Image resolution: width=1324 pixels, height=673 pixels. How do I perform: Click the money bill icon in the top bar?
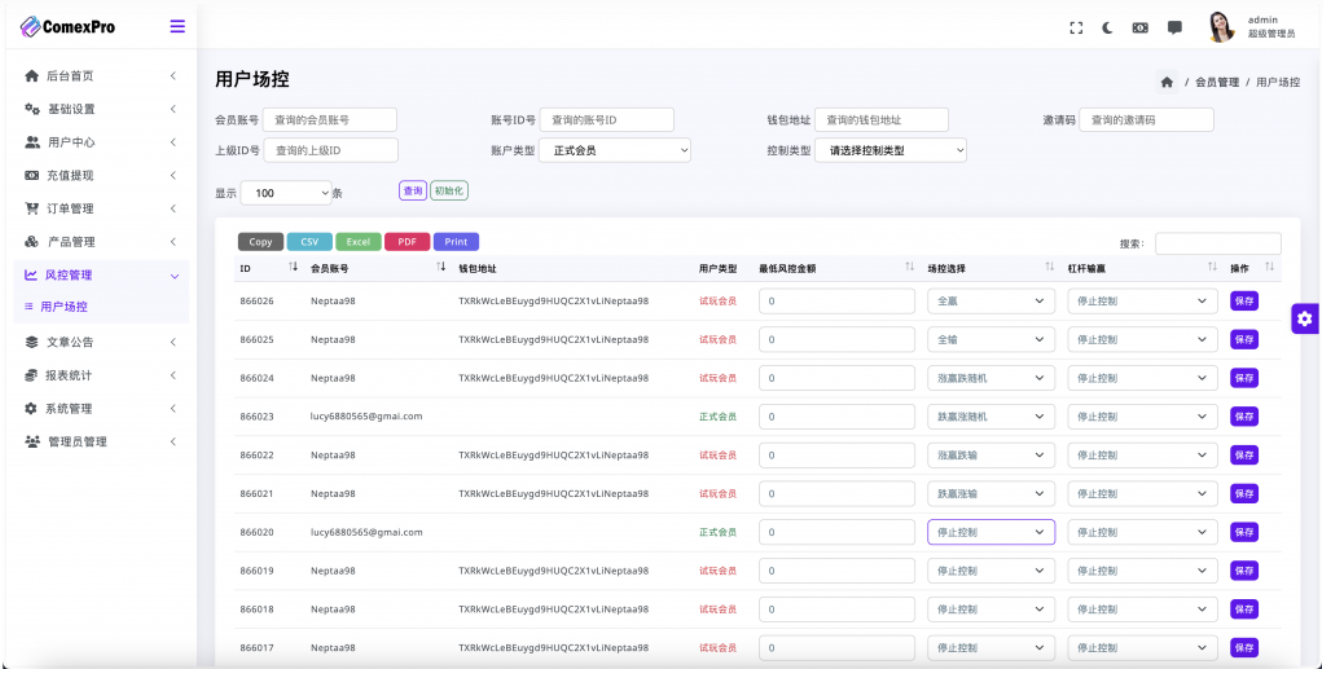coord(1140,28)
